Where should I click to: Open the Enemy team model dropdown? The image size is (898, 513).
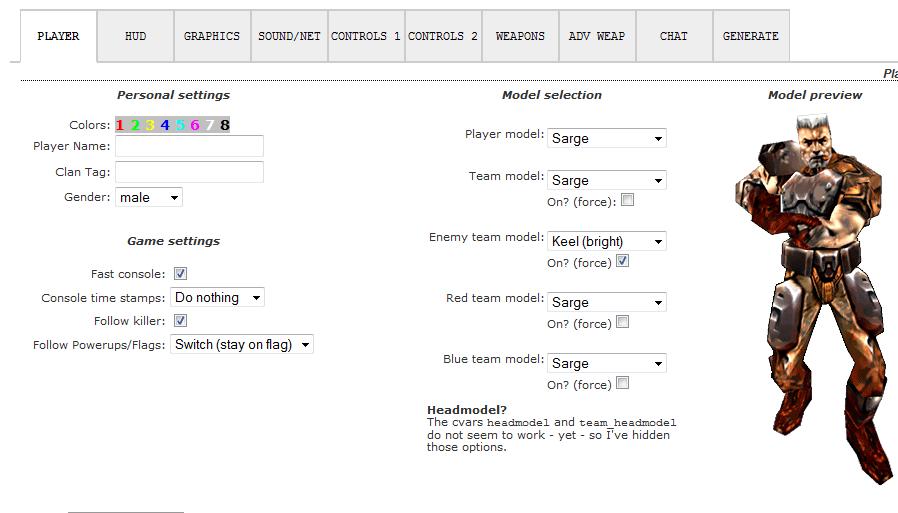606,241
